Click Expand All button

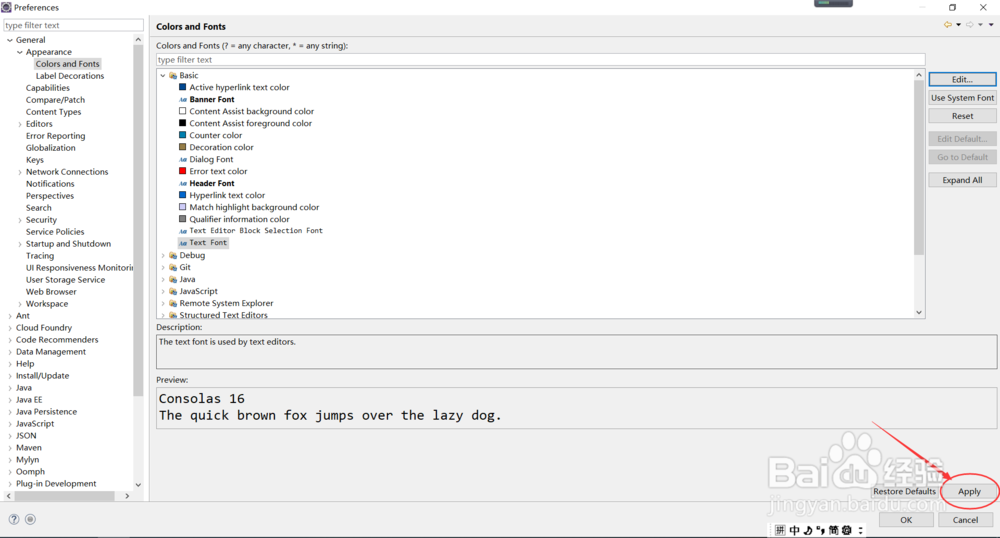[x=962, y=180]
